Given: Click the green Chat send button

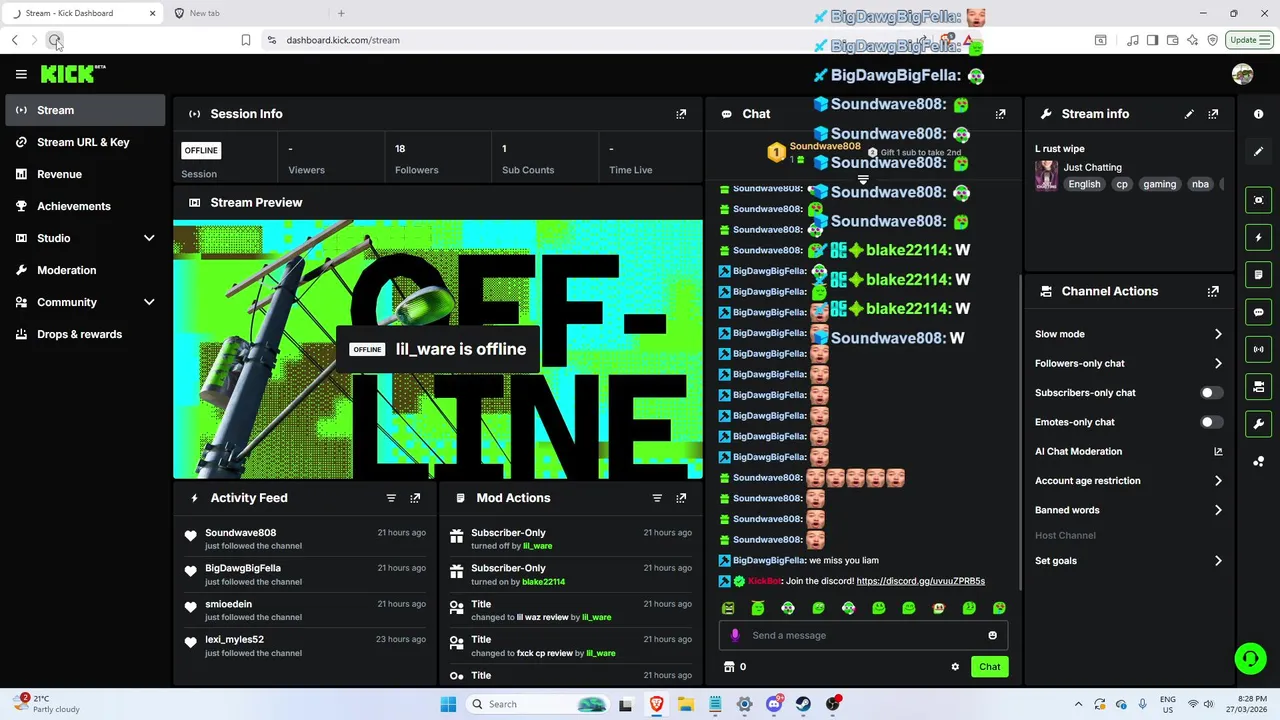Looking at the screenshot, I should (x=989, y=667).
